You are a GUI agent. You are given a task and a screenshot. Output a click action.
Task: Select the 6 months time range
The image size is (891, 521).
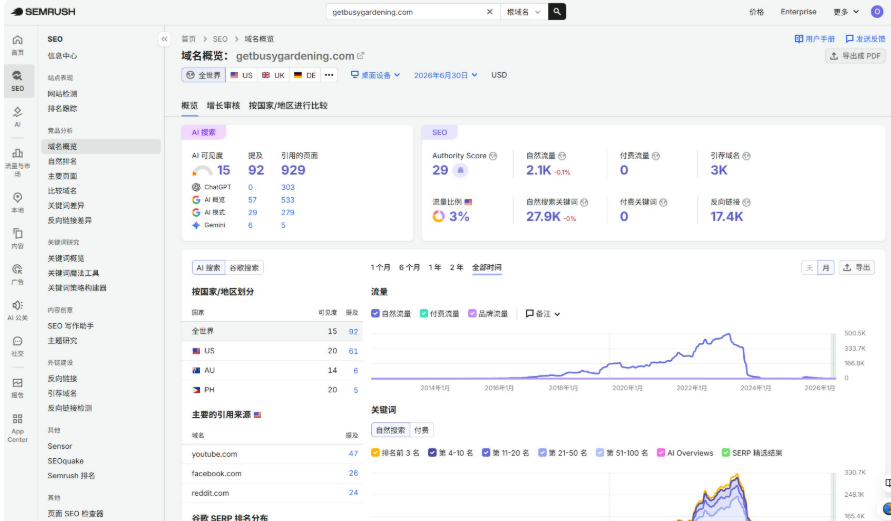coord(409,268)
